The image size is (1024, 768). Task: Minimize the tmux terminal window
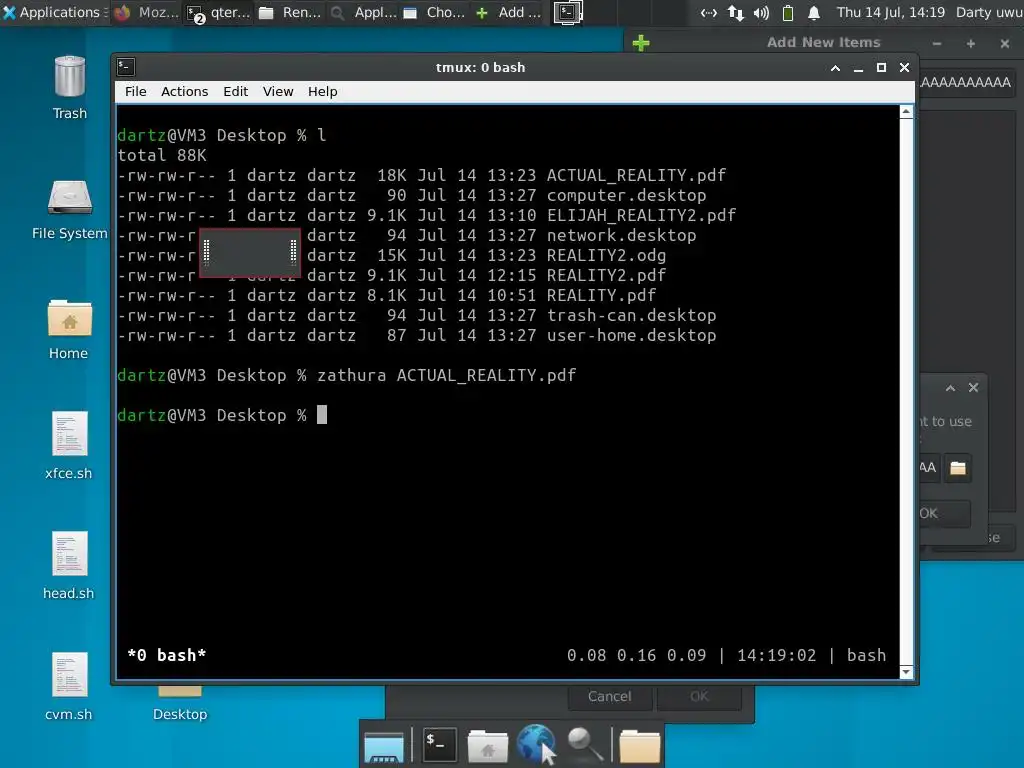pos(858,68)
